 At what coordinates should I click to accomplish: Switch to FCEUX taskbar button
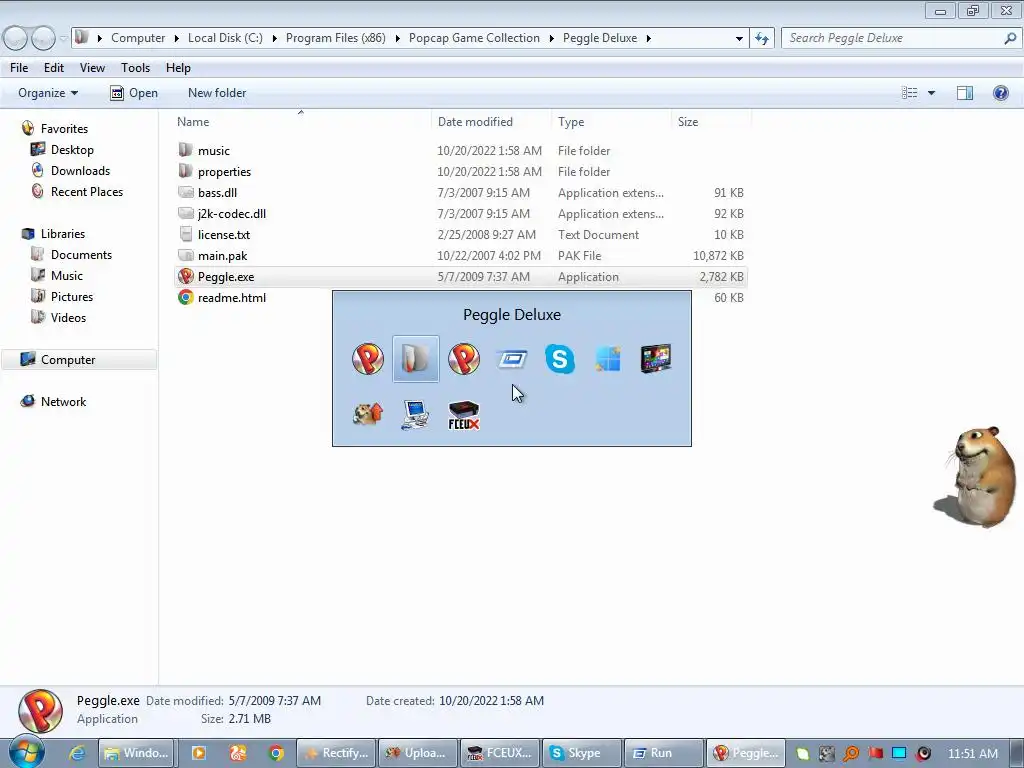coord(500,753)
